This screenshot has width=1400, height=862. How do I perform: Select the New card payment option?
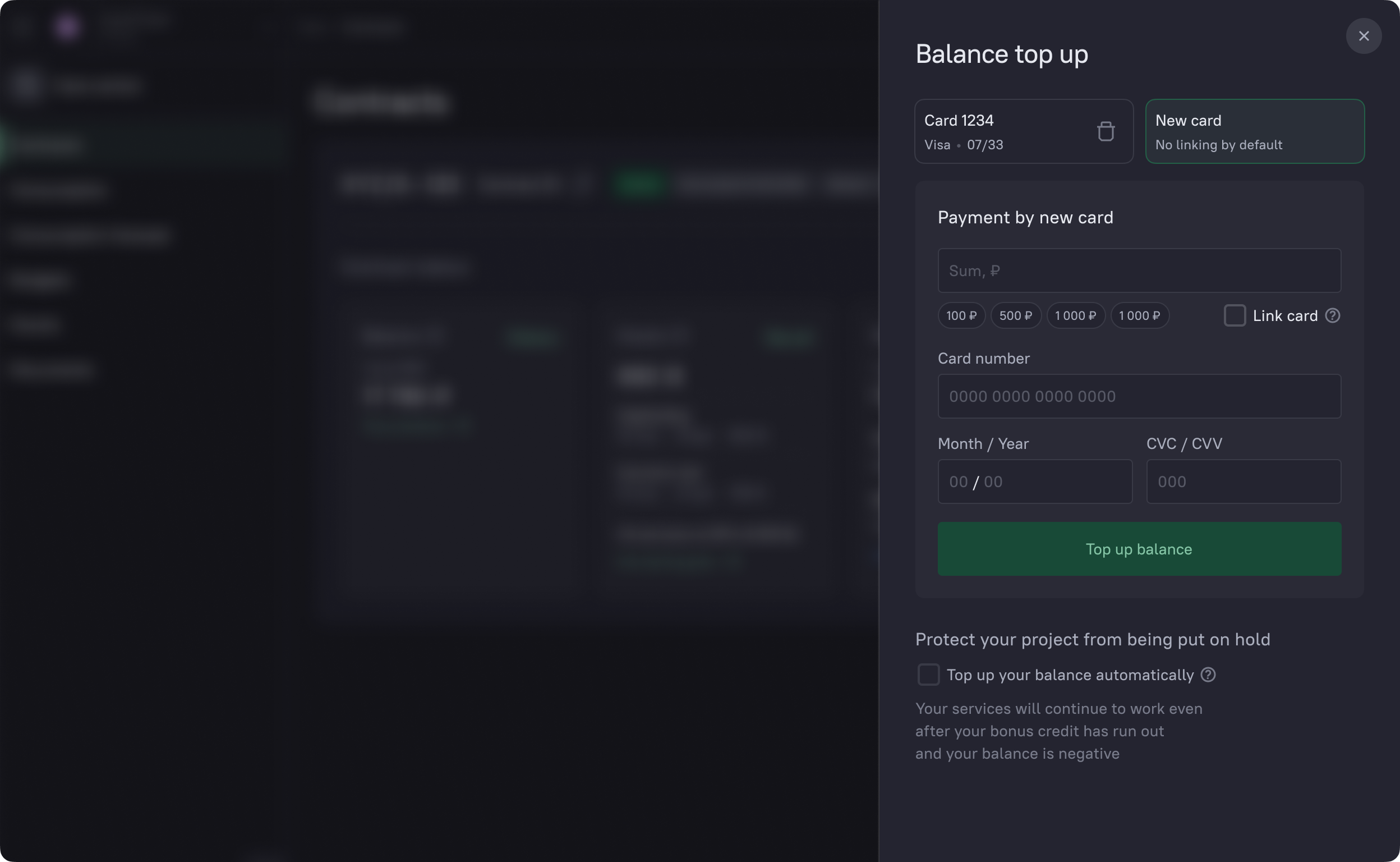1254,132
